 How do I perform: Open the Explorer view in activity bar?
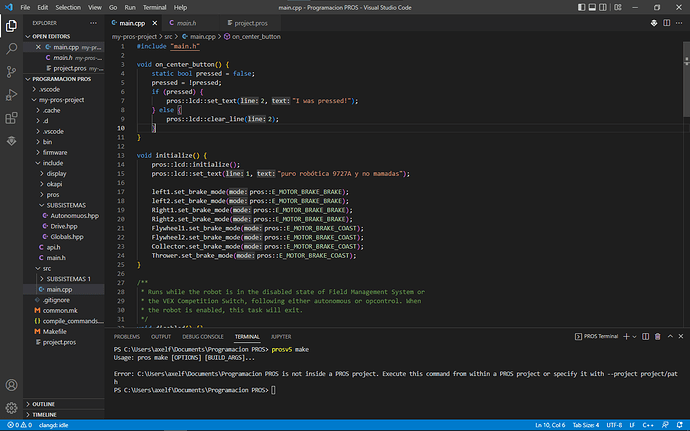click(x=11, y=26)
